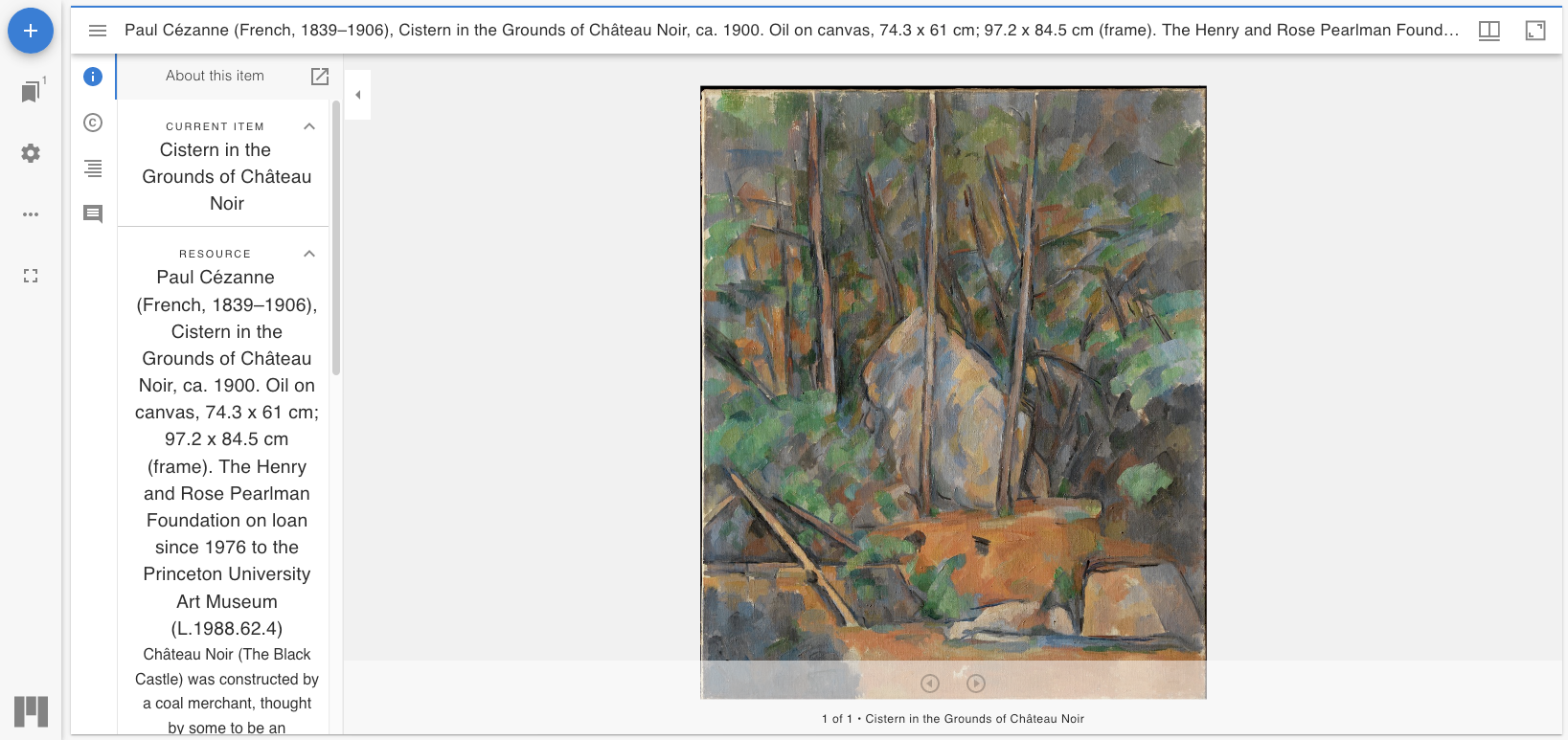
Task: Open About this item in separate window
Action: pos(320,77)
